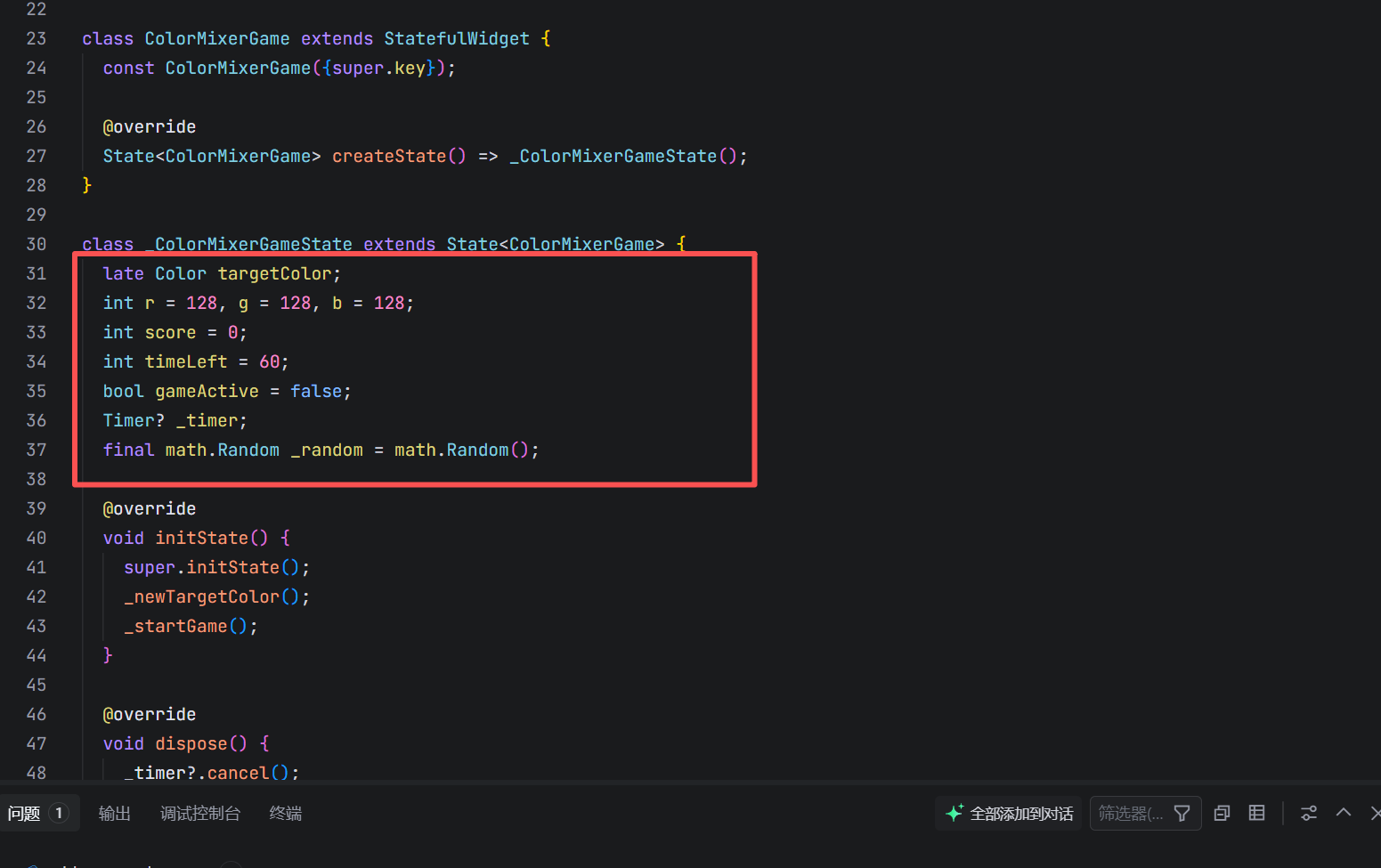The image size is (1381, 868).
Task: Click targetColor variable on line 31
Action: point(275,274)
